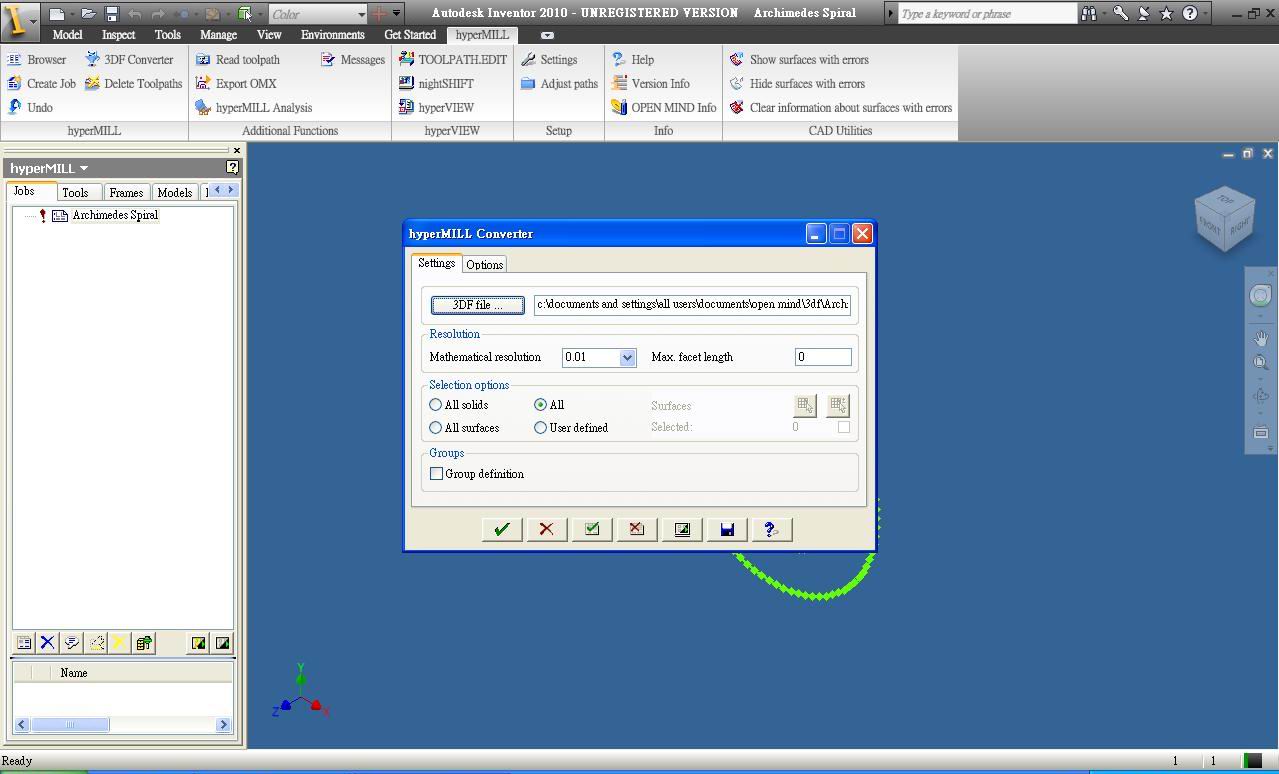The height and width of the screenshot is (774, 1279).
Task: Show Version Info
Action: click(x=651, y=84)
